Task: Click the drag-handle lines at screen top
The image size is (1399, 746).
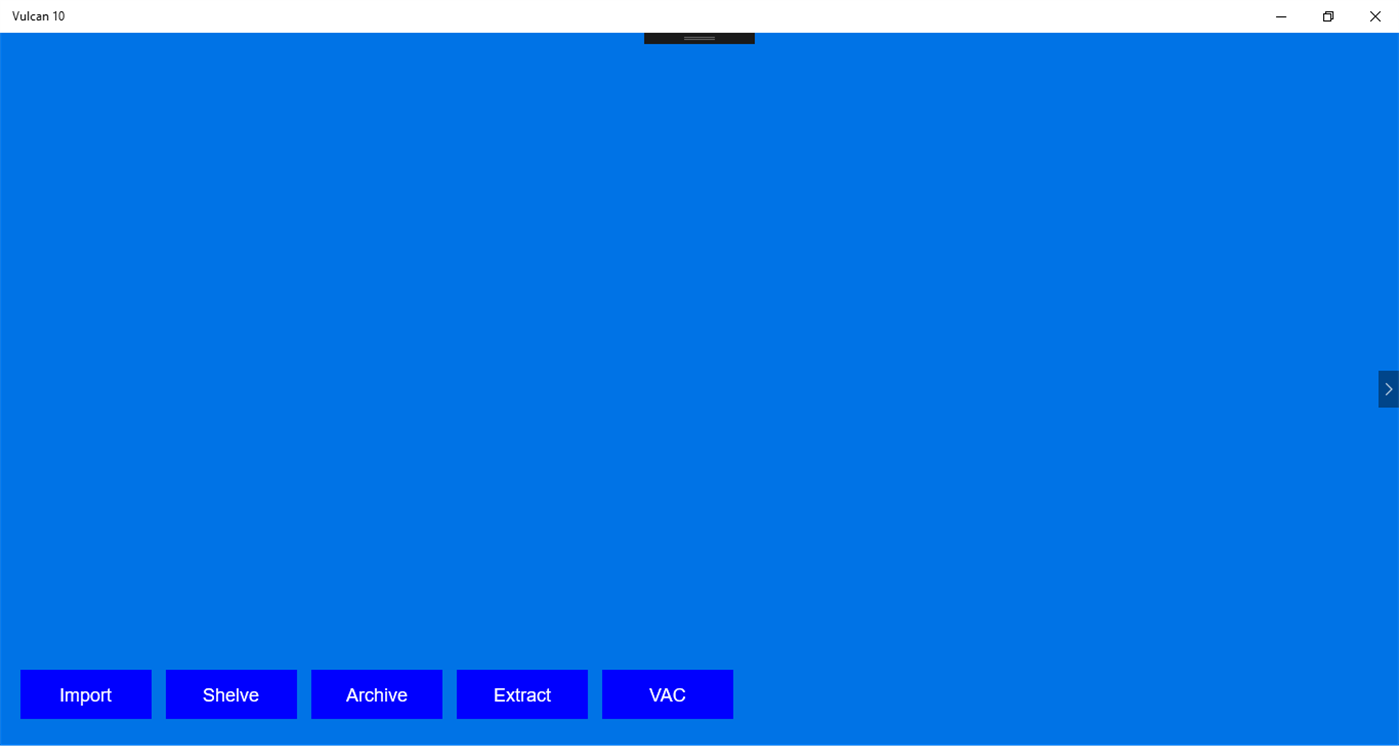Action: click(x=698, y=37)
